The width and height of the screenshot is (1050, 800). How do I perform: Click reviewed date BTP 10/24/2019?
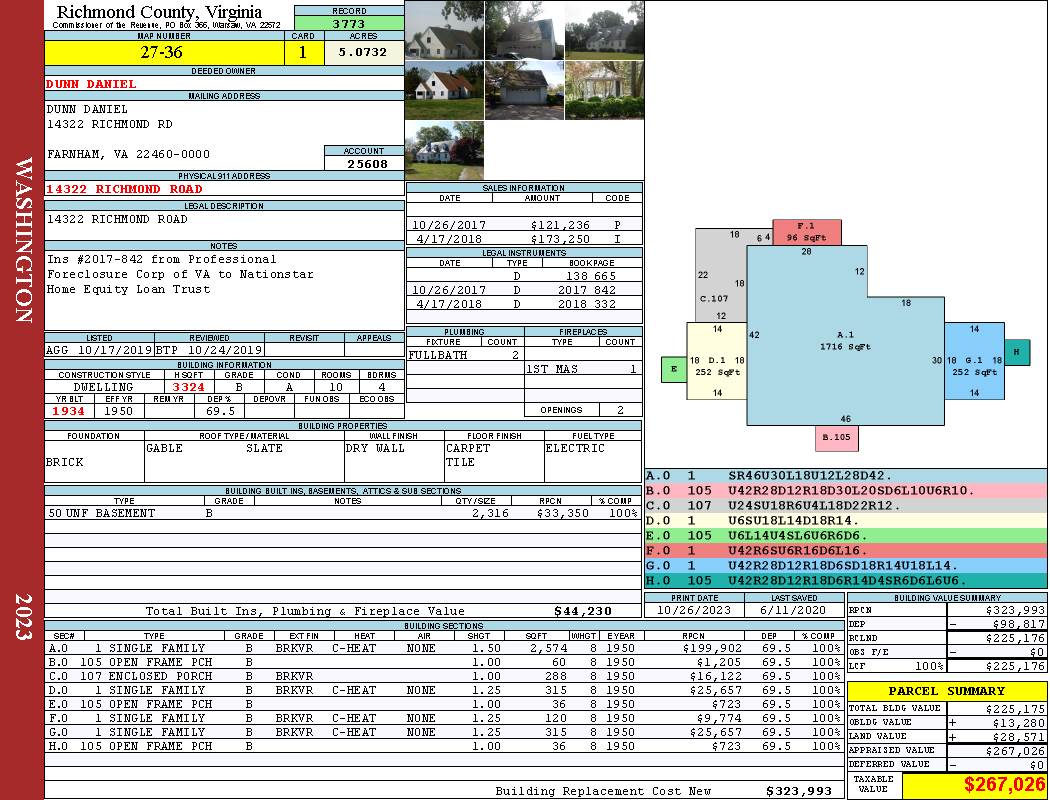pyautogui.click(x=209, y=349)
